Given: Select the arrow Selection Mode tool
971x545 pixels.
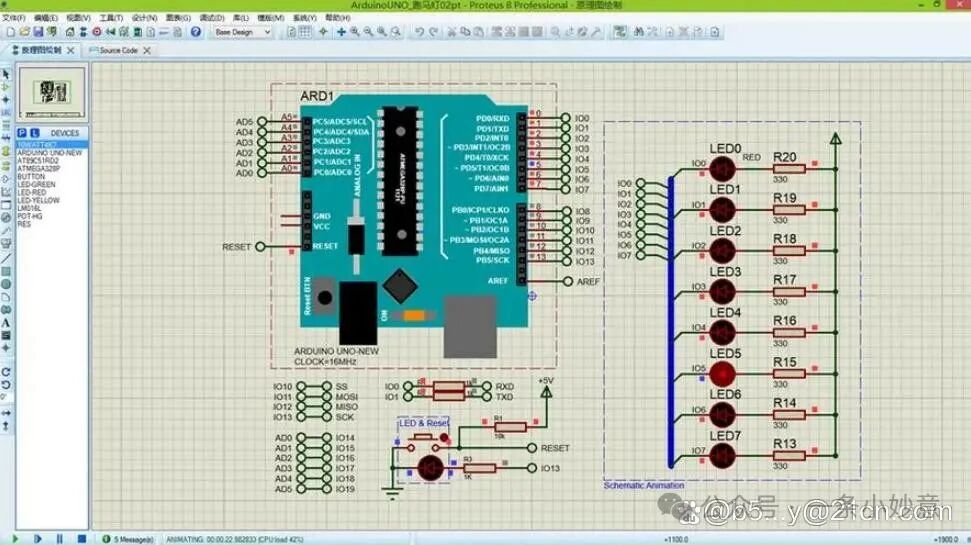Looking at the screenshot, I should pos(5,74).
